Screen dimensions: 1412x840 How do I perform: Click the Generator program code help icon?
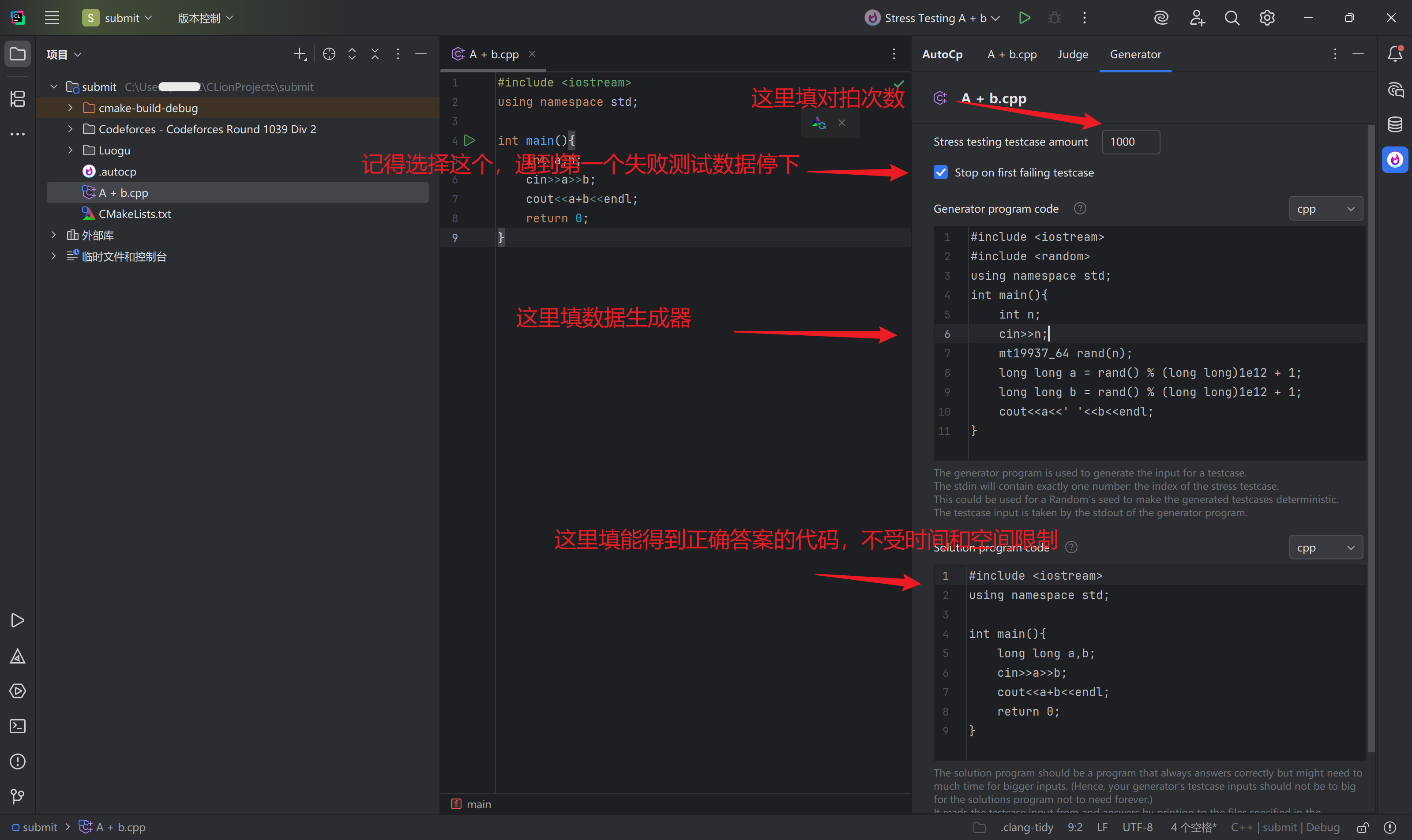coord(1080,208)
